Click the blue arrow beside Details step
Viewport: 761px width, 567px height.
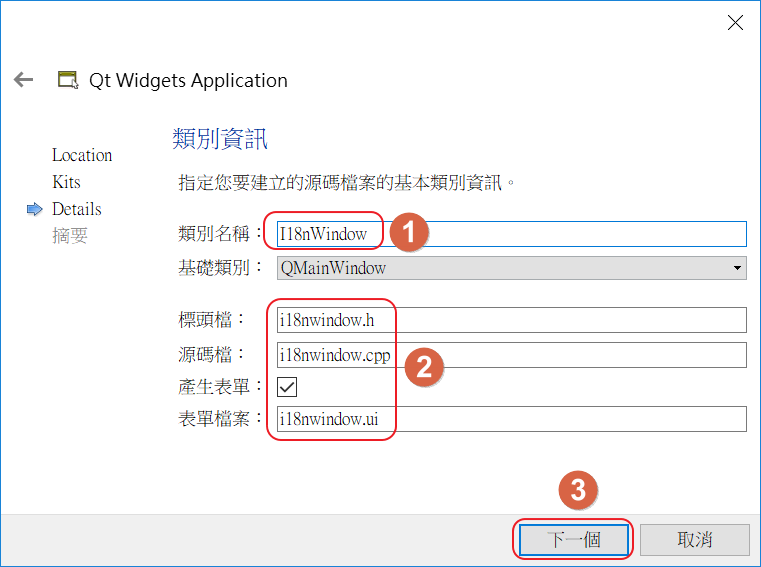34,209
